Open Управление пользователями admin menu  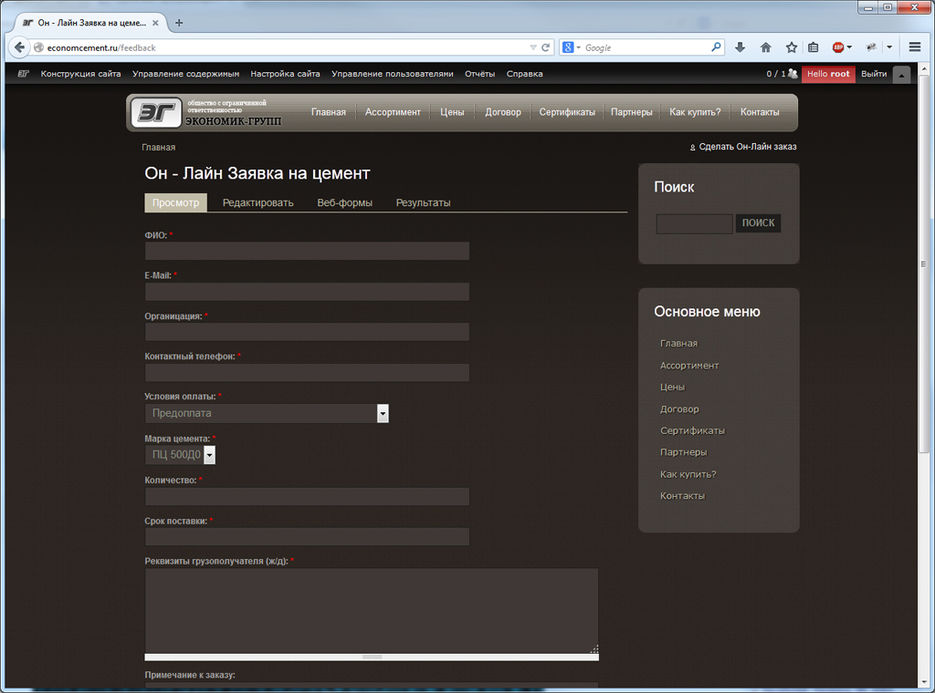click(392, 74)
